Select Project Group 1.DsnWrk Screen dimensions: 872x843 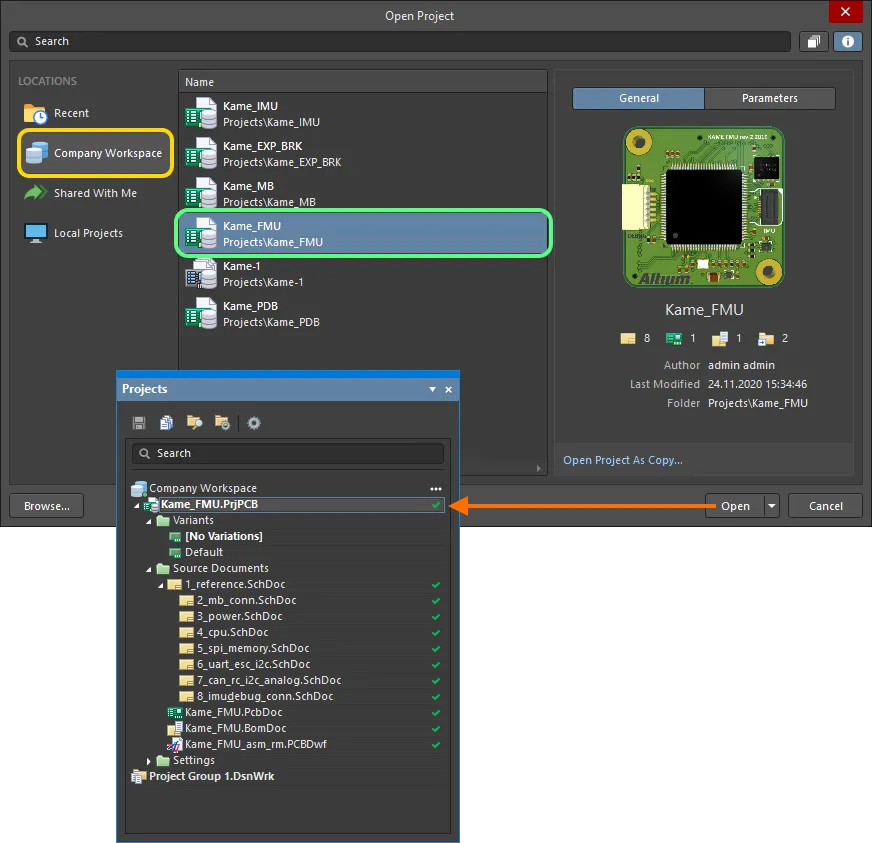coord(211,776)
